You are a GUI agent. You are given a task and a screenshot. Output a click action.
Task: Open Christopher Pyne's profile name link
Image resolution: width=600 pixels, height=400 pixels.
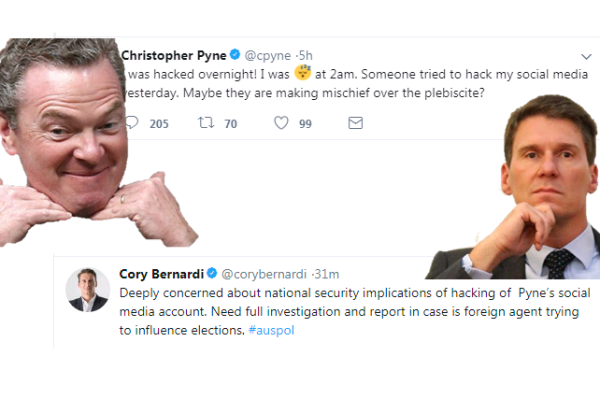171,54
